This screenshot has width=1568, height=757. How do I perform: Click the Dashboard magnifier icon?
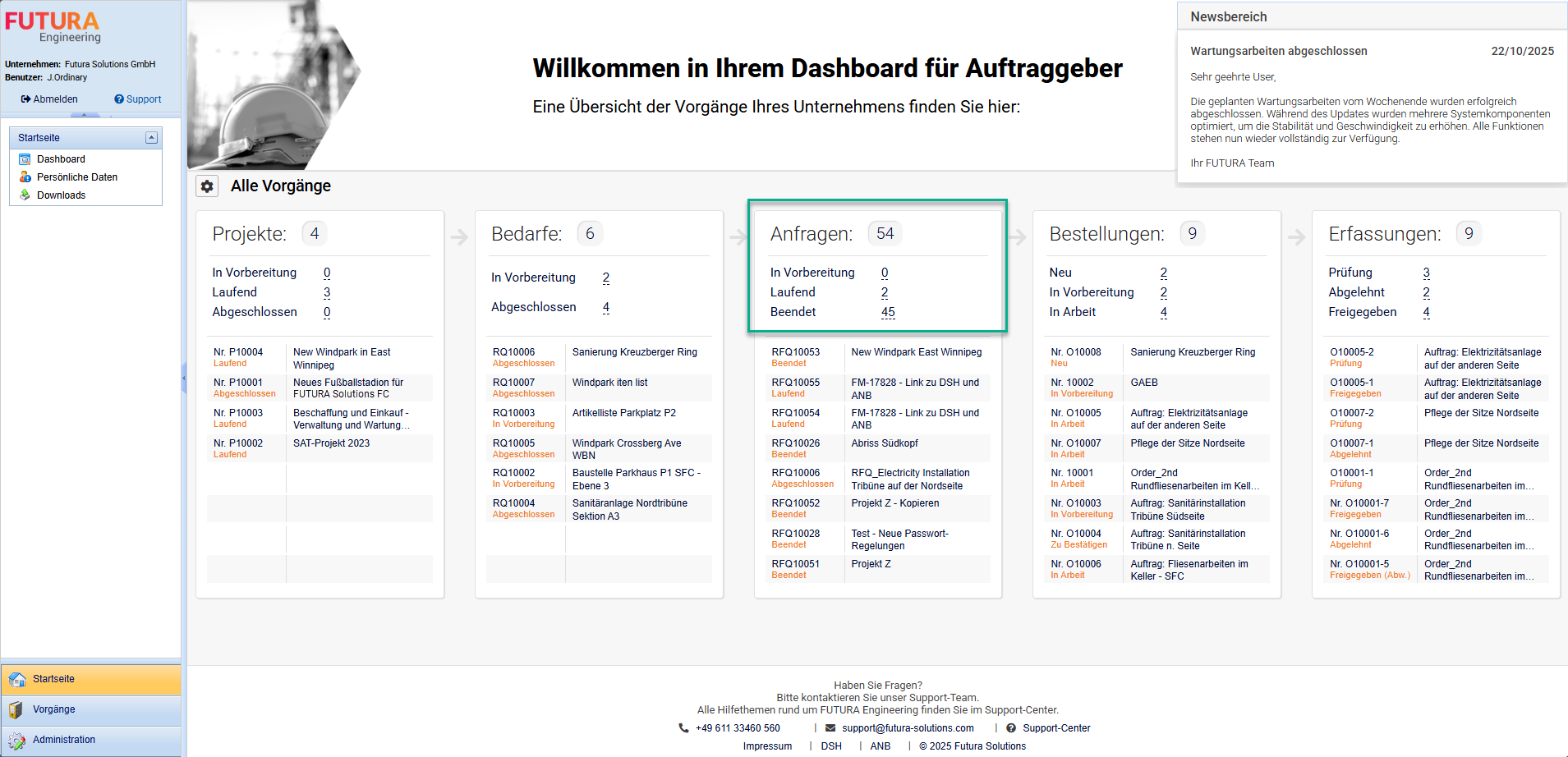click(25, 159)
